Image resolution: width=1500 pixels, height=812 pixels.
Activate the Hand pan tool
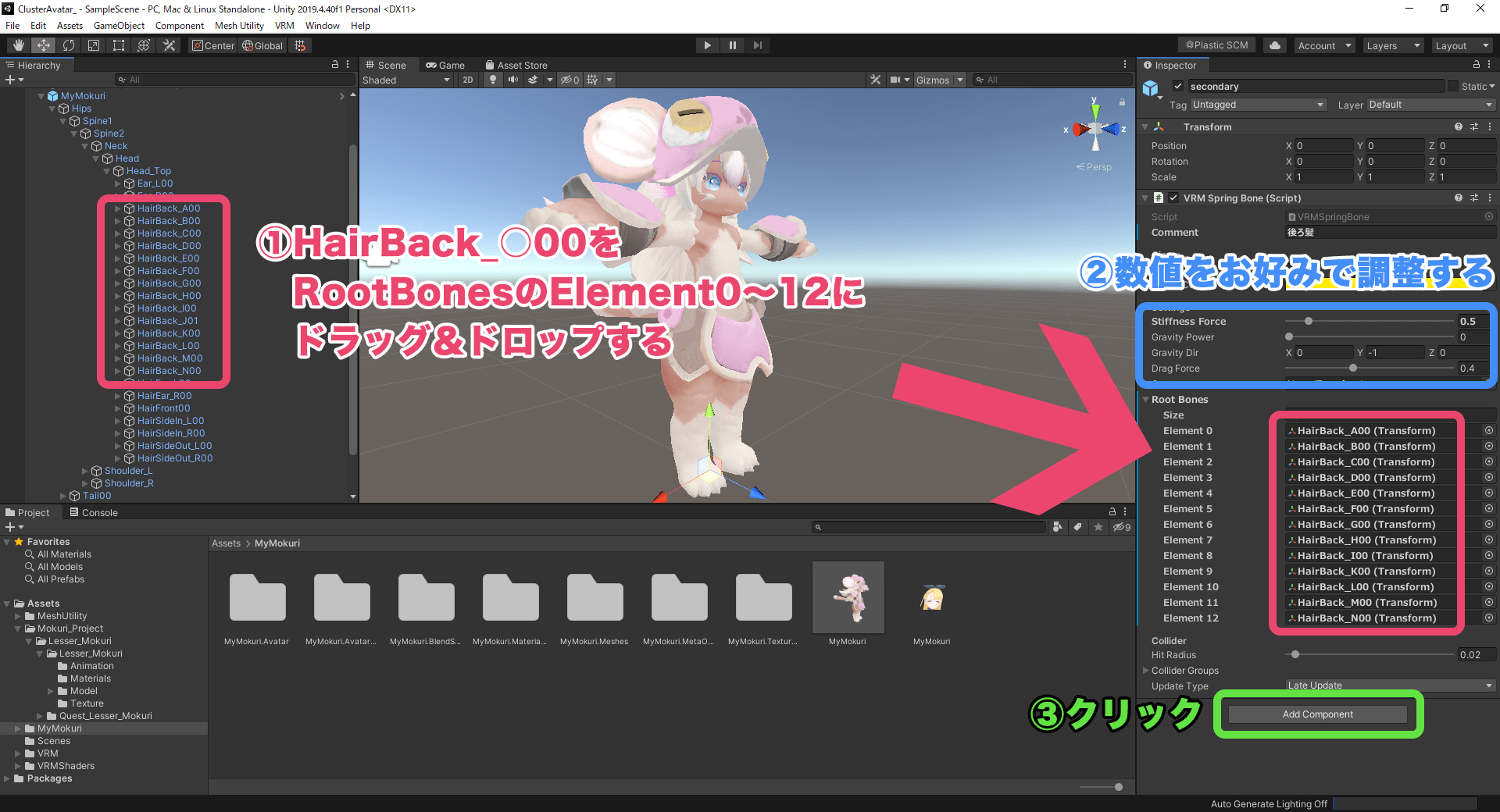17,45
